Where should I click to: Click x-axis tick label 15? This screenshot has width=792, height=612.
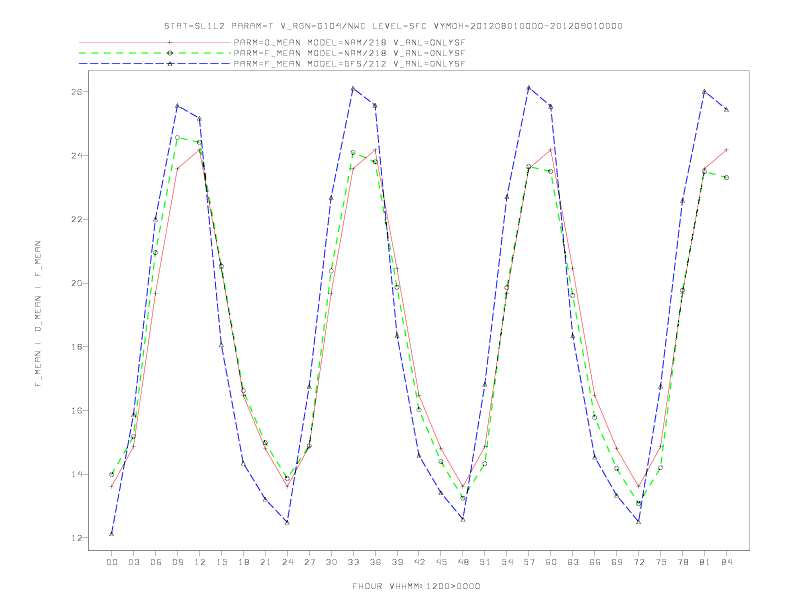221,562
